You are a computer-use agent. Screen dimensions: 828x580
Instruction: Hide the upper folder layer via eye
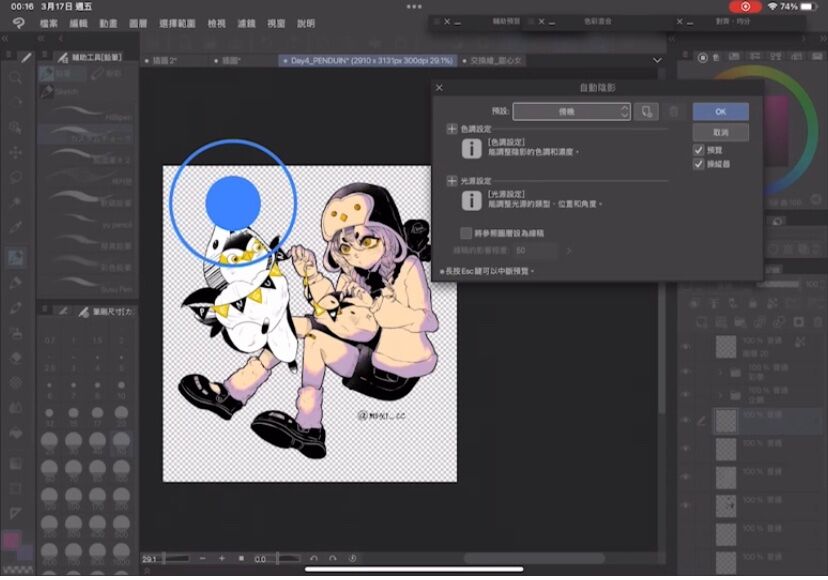coord(686,371)
